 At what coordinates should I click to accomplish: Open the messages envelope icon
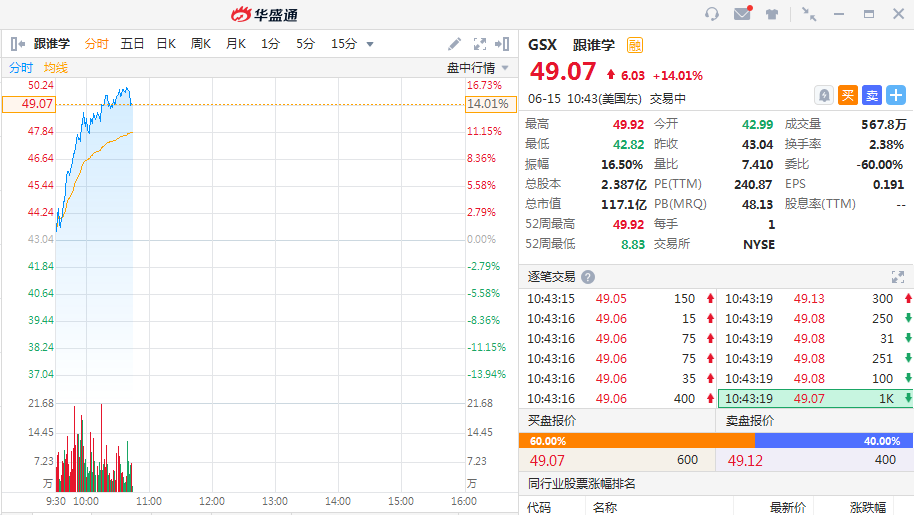point(742,14)
